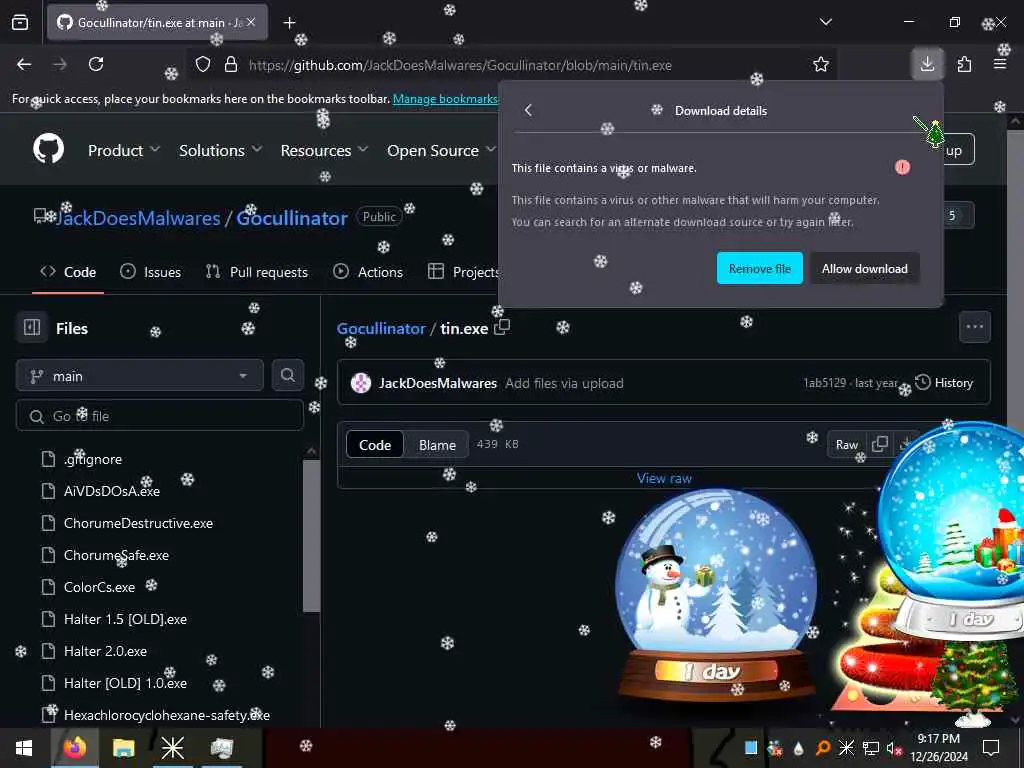Screen dimensions: 1024x768
Task: Click Allow download
Action: (x=865, y=268)
